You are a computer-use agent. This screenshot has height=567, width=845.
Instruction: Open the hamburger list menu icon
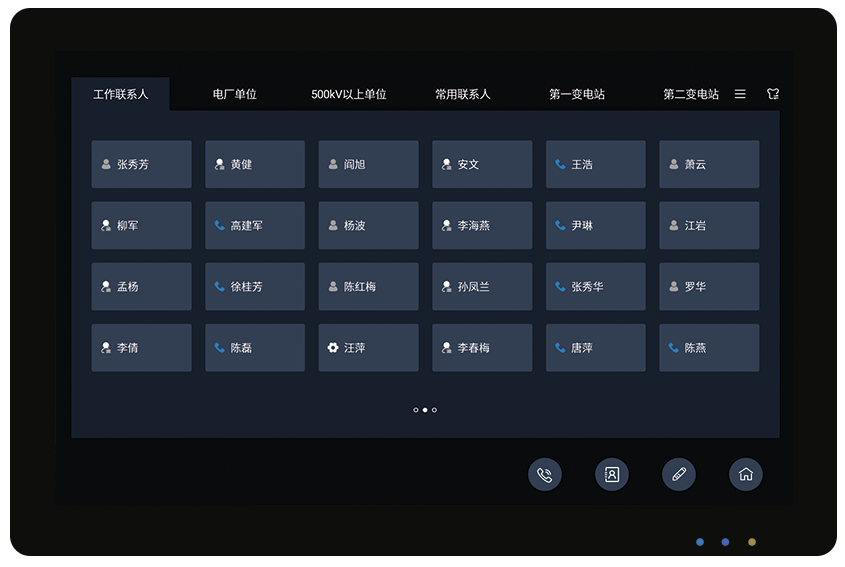coord(740,94)
